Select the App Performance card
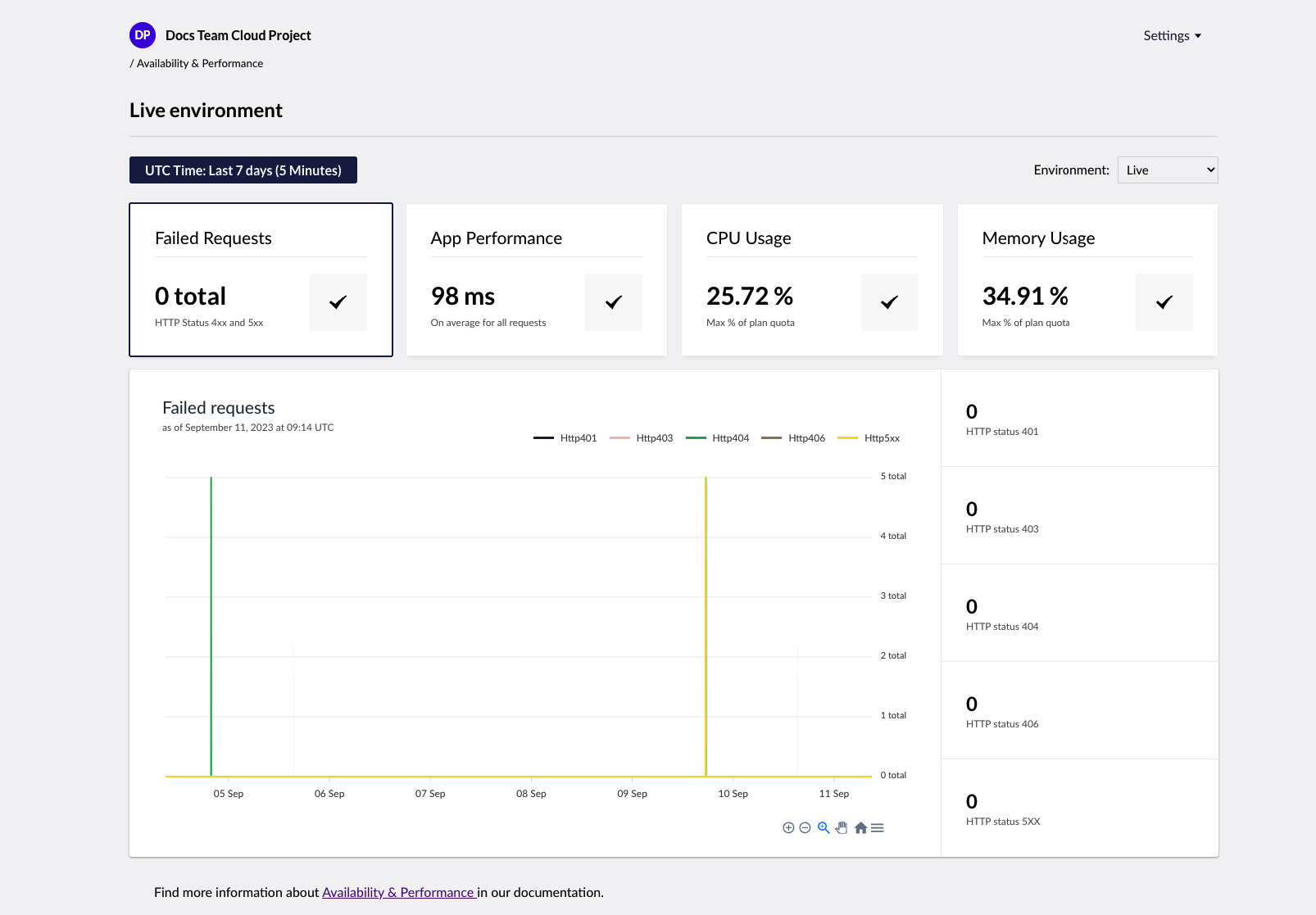Image resolution: width=1316 pixels, height=915 pixels. [536, 279]
